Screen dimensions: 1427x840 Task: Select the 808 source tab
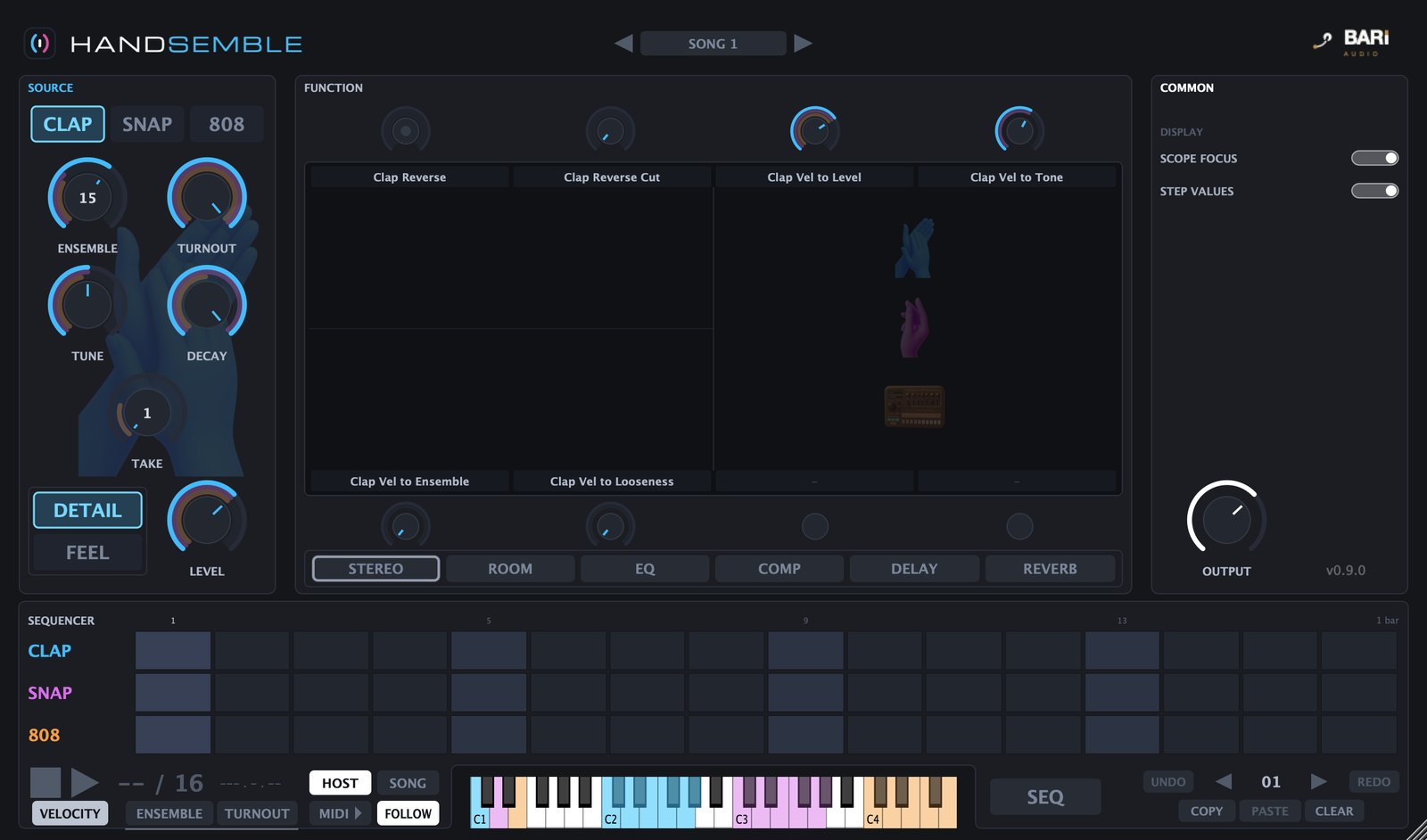(227, 124)
